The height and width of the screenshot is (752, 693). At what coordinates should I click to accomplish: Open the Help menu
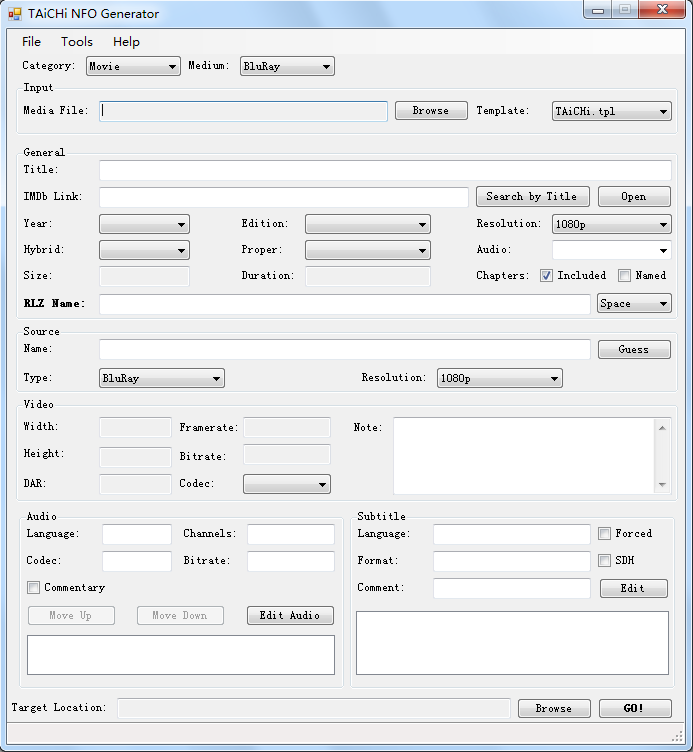click(x=126, y=42)
